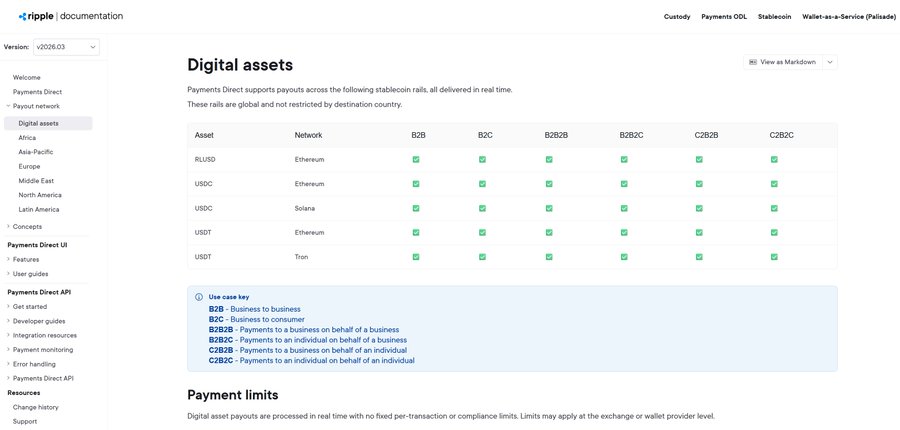Click USDT Ethereum B2B checkmark
Screen dimensions: 900x430
pos(416,233)
